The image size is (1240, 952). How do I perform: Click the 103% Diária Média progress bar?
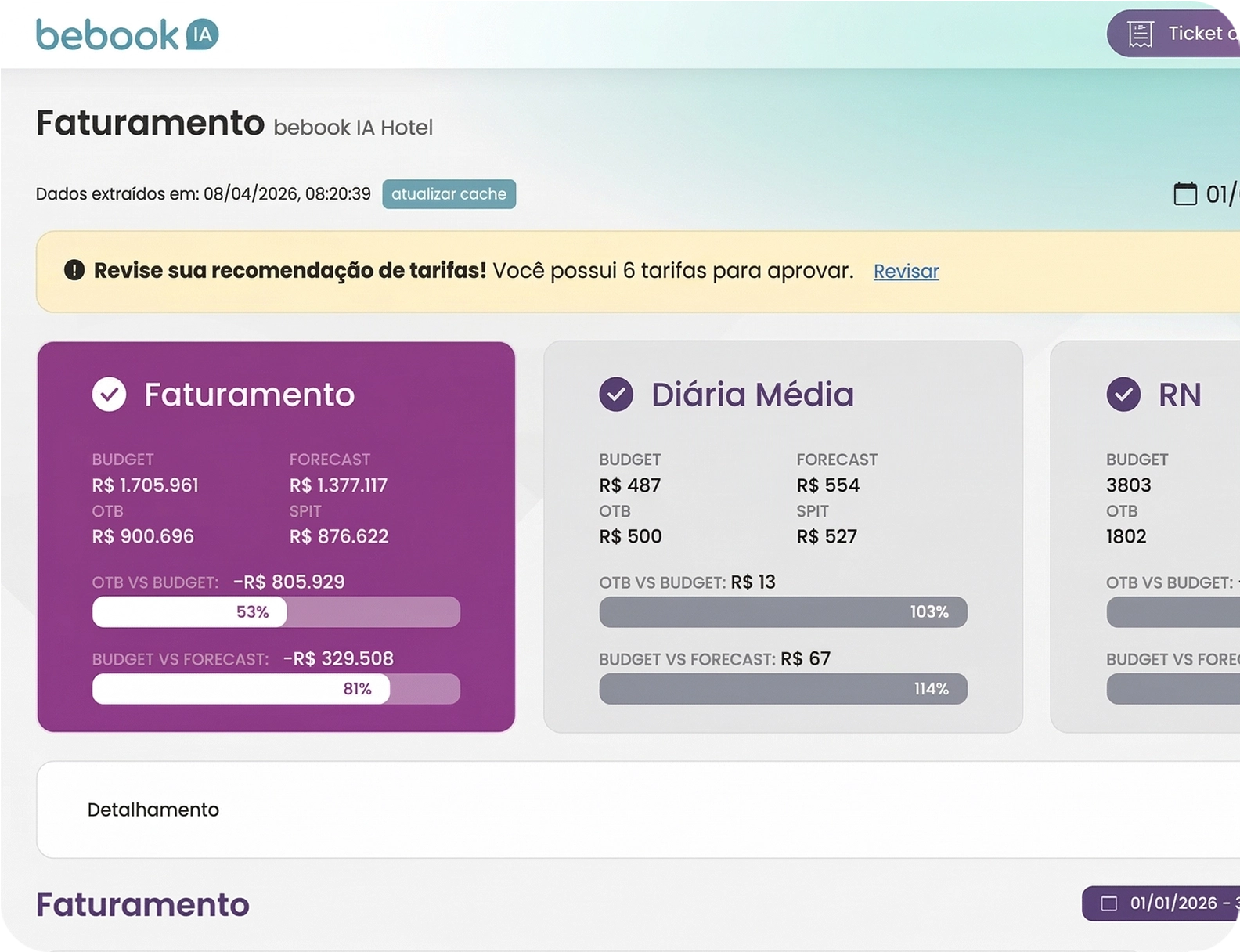pyautogui.click(x=783, y=612)
